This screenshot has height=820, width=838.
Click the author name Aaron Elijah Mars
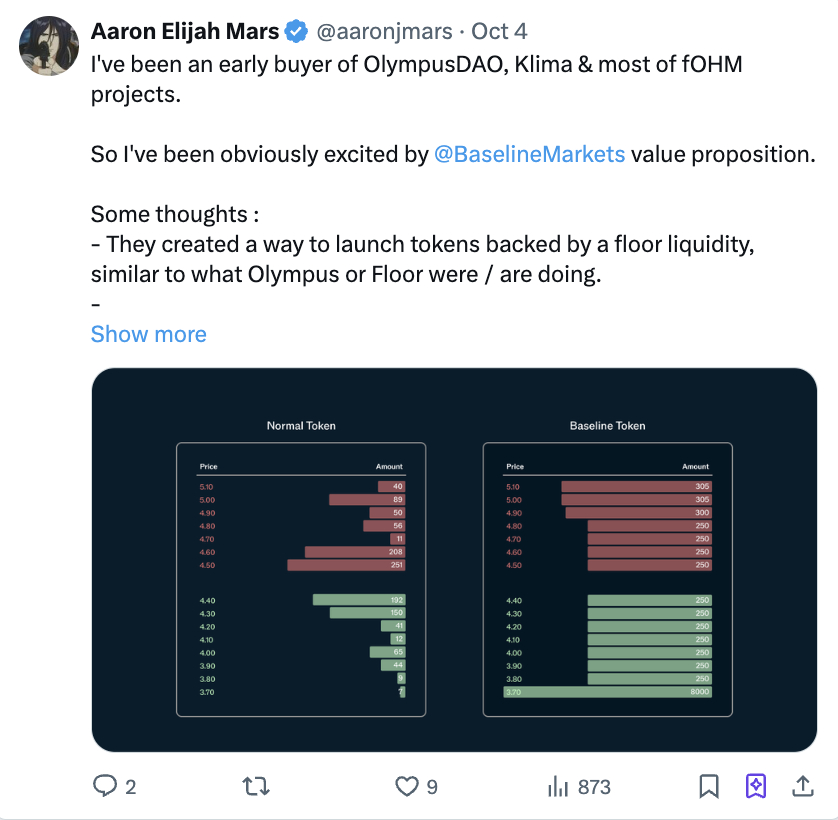tap(185, 33)
